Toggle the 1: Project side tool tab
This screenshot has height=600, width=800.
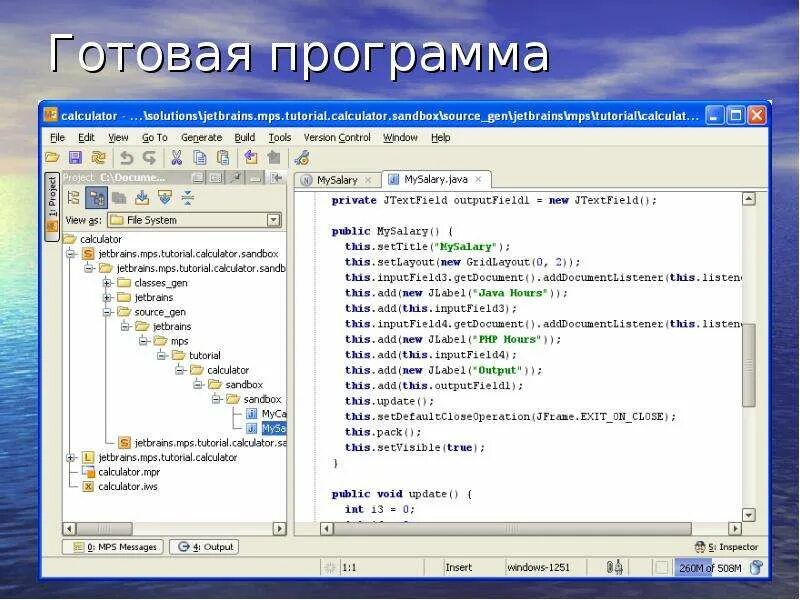pyautogui.click(x=52, y=207)
